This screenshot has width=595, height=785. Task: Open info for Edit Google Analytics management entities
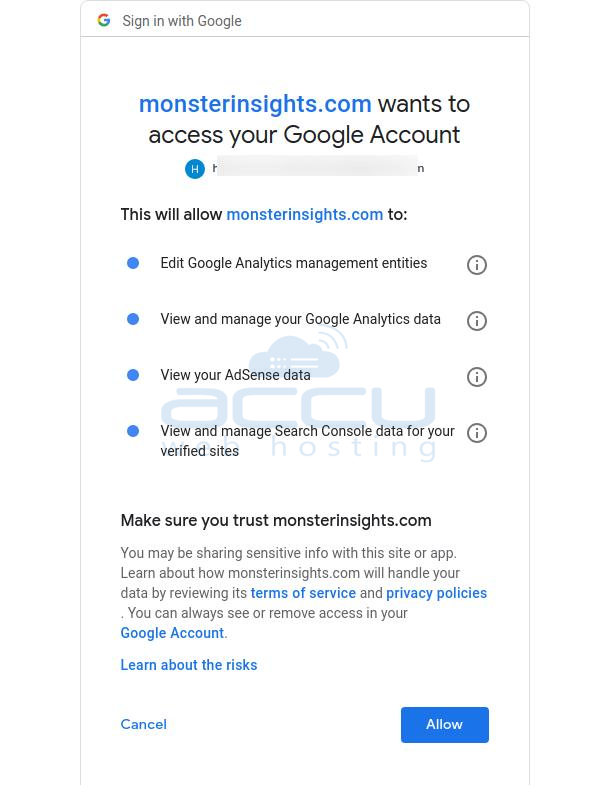pos(476,264)
